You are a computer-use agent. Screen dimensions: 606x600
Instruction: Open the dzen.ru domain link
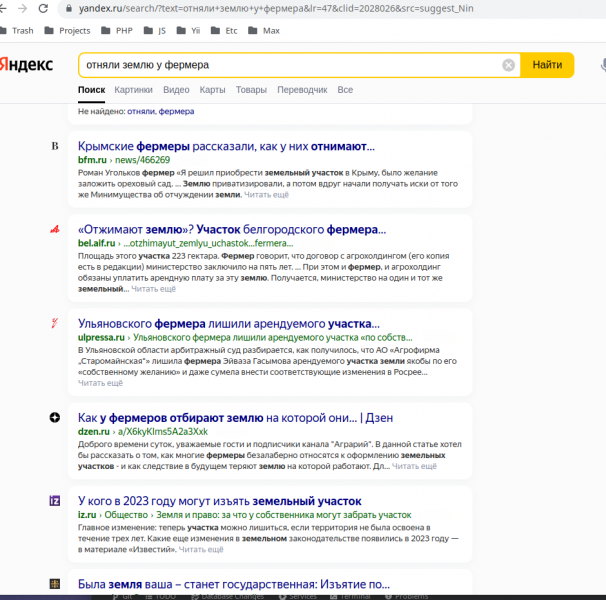click(94, 431)
